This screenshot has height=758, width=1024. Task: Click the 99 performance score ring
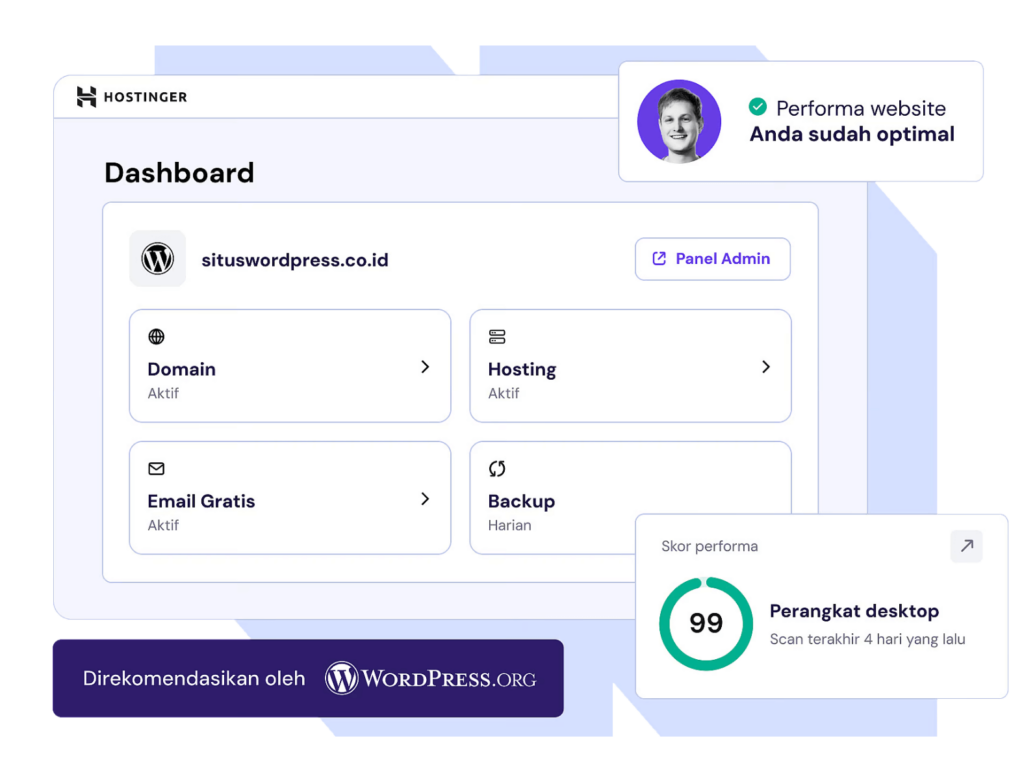[x=706, y=622]
